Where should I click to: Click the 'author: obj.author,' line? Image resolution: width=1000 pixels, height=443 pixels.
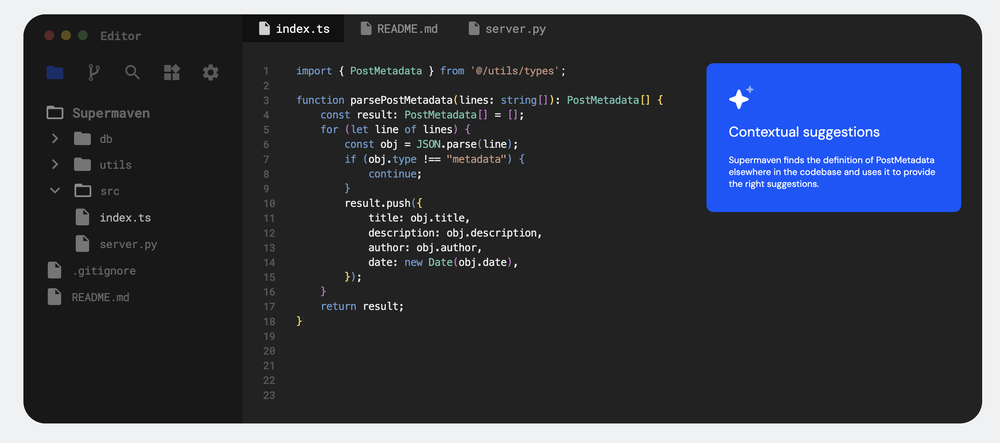click(x=425, y=247)
